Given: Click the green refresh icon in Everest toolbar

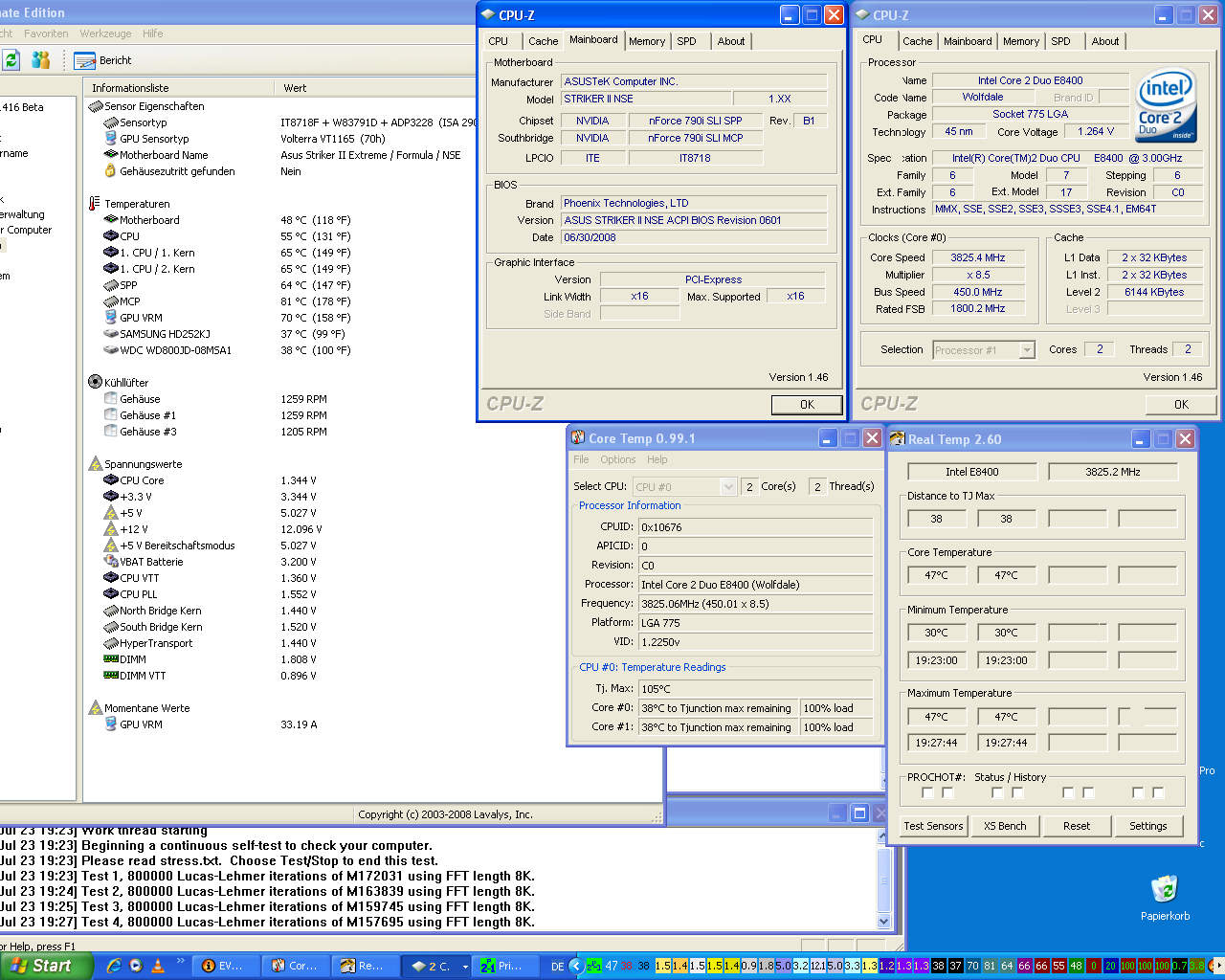Looking at the screenshot, I should coord(11,60).
